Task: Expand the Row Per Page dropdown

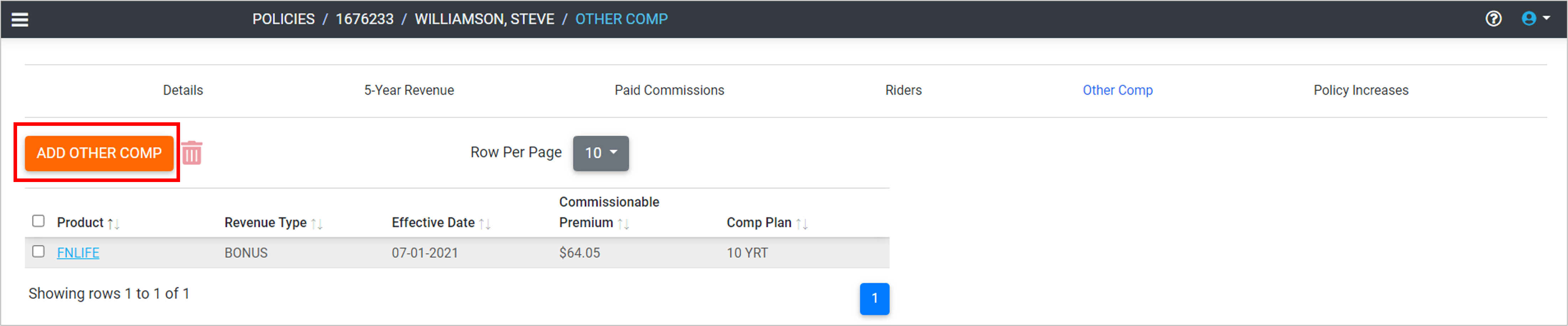Action: [600, 153]
